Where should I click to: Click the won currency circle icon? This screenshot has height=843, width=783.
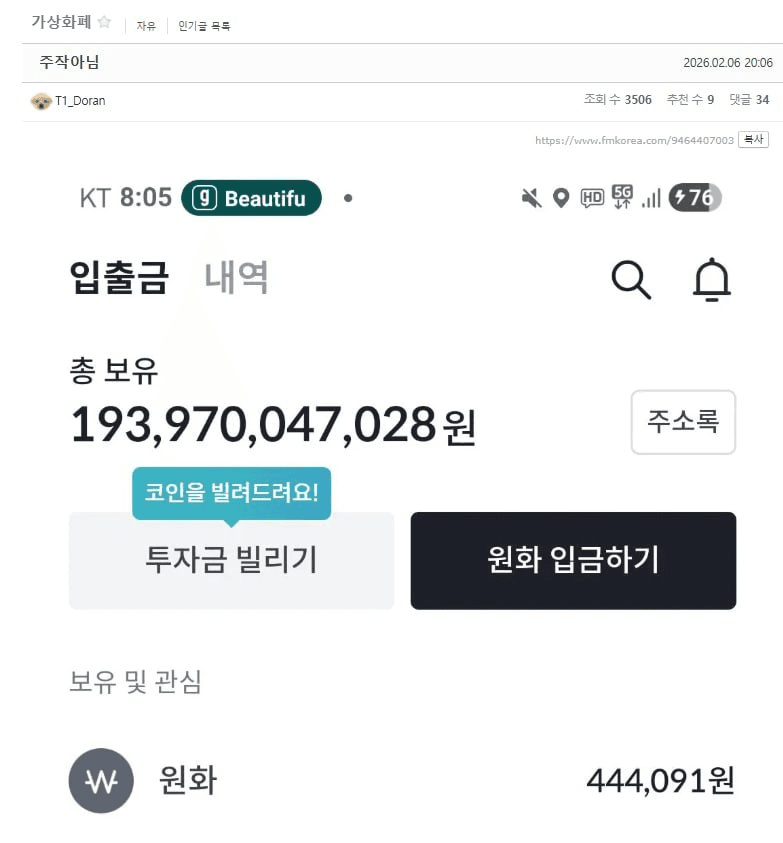click(101, 781)
